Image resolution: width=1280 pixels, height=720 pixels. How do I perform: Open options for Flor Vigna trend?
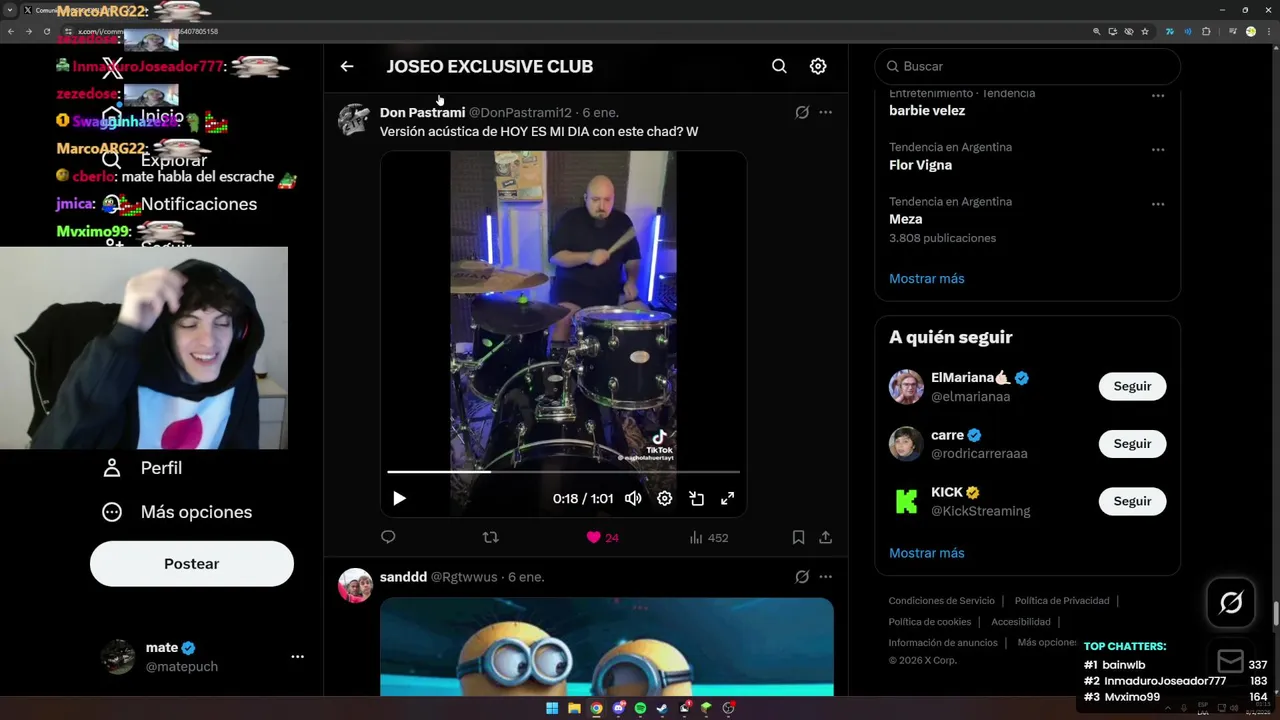1158,150
